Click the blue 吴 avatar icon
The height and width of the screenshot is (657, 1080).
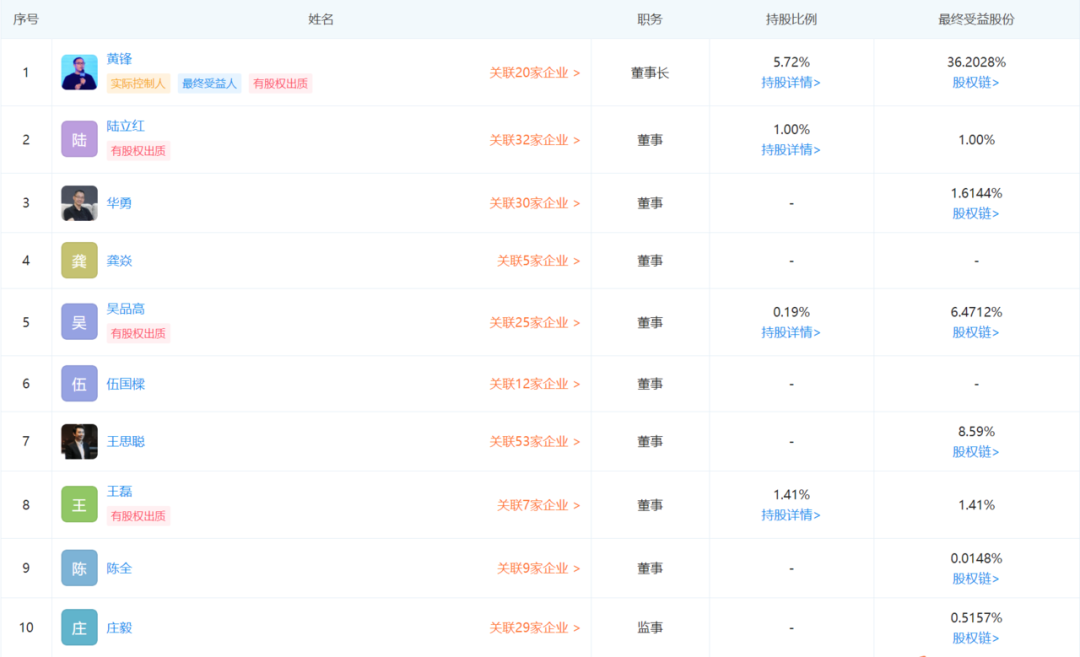point(79,322)
